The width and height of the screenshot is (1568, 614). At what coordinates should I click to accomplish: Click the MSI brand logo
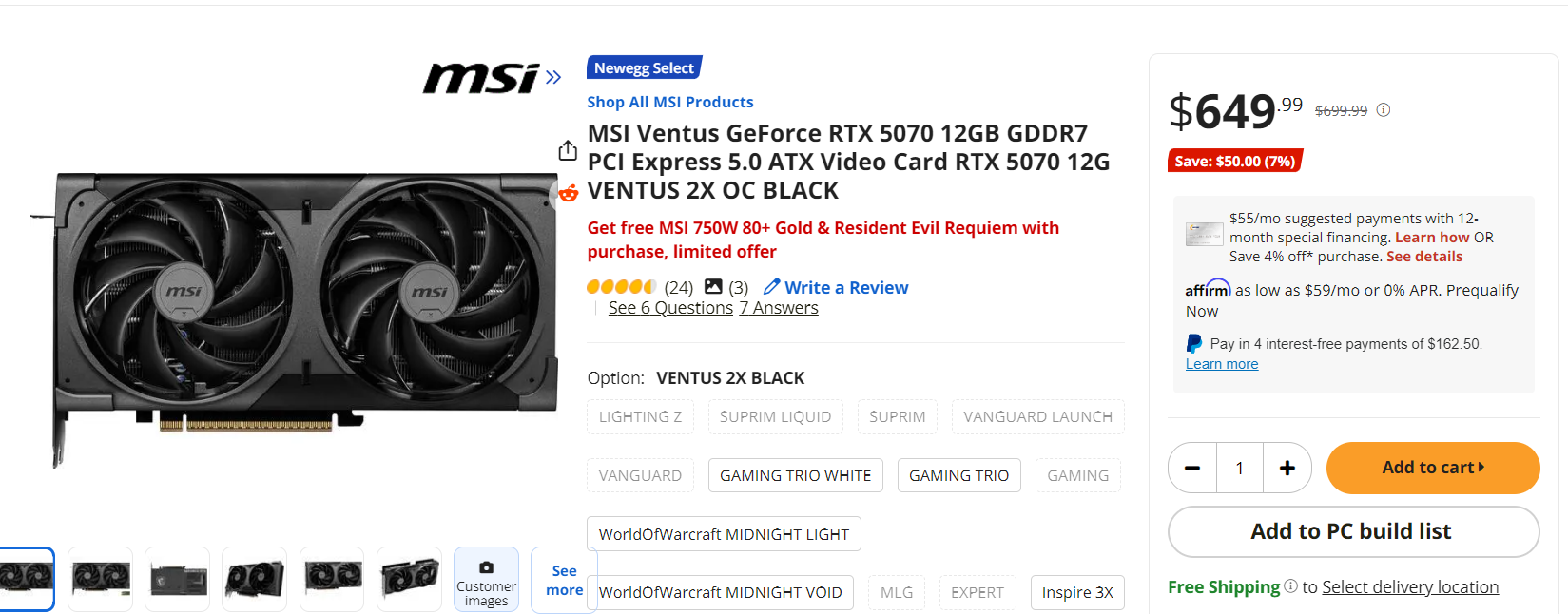pyautogui.click(x=481, y=78)
